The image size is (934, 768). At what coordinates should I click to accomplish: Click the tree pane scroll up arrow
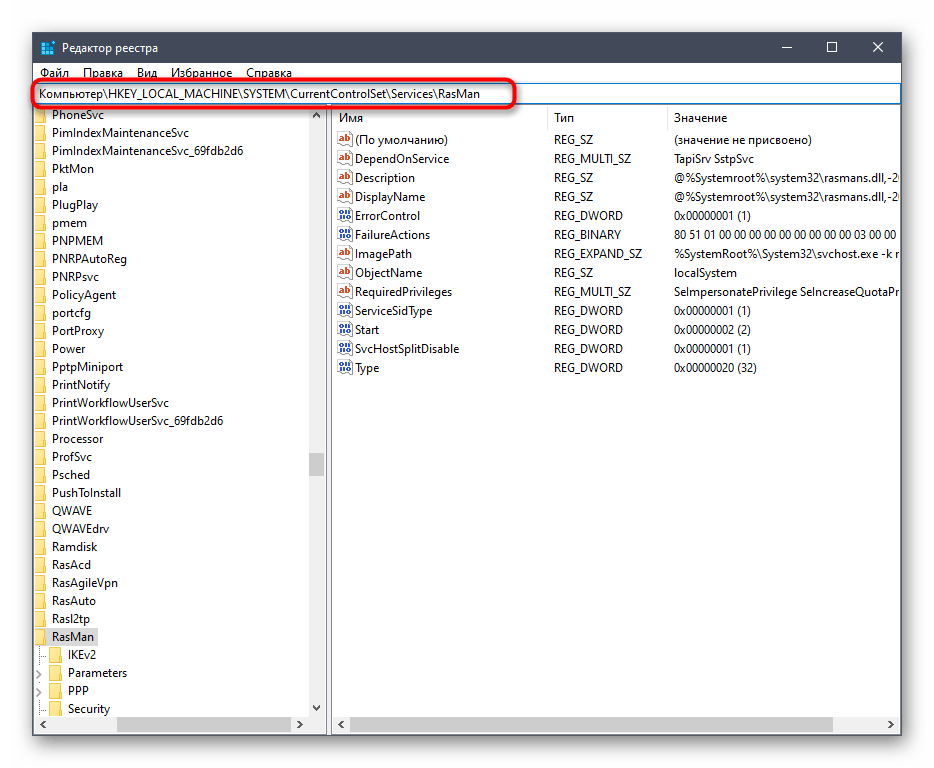click(x=317, y=115)
